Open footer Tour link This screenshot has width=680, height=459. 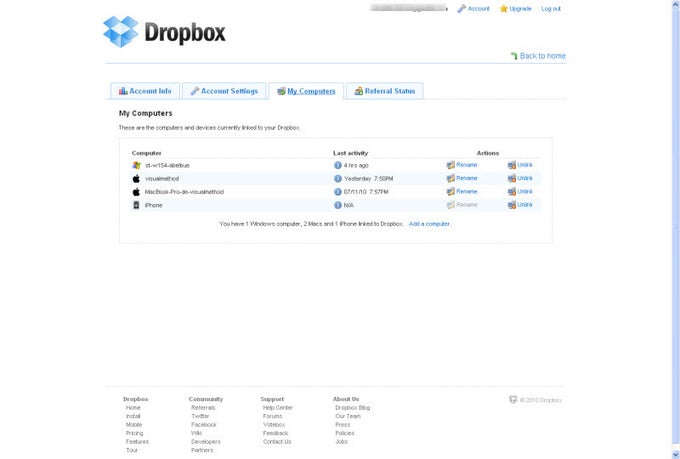pyautogui.click(x=132, y=450)
